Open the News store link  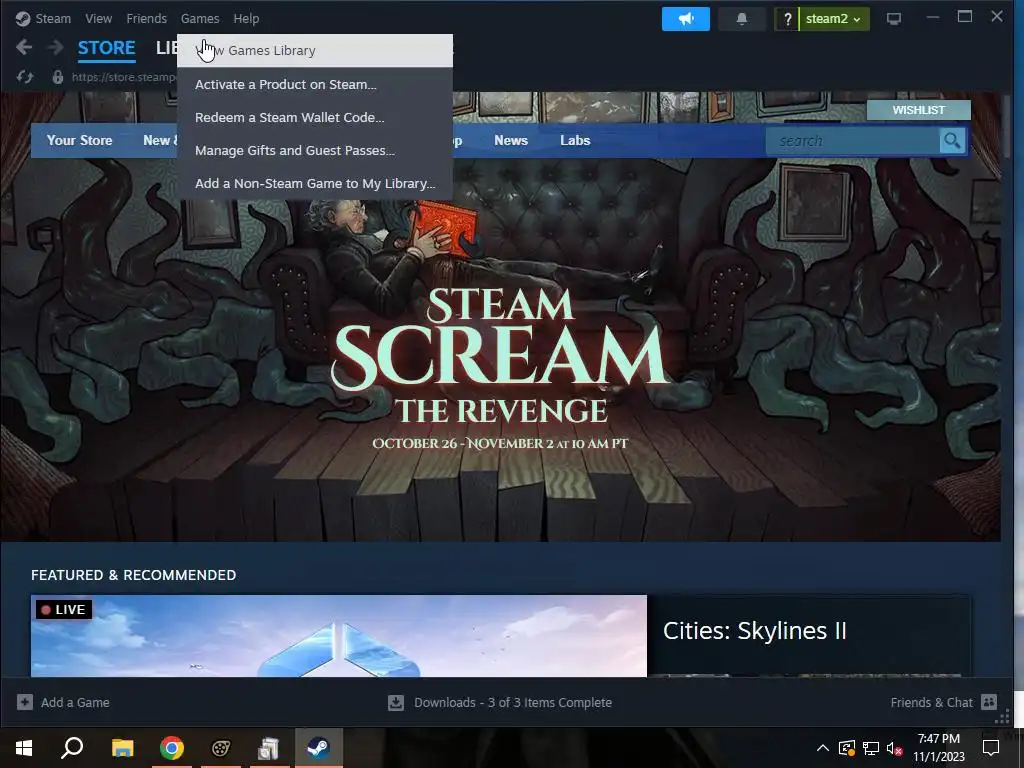pos(511,140)
